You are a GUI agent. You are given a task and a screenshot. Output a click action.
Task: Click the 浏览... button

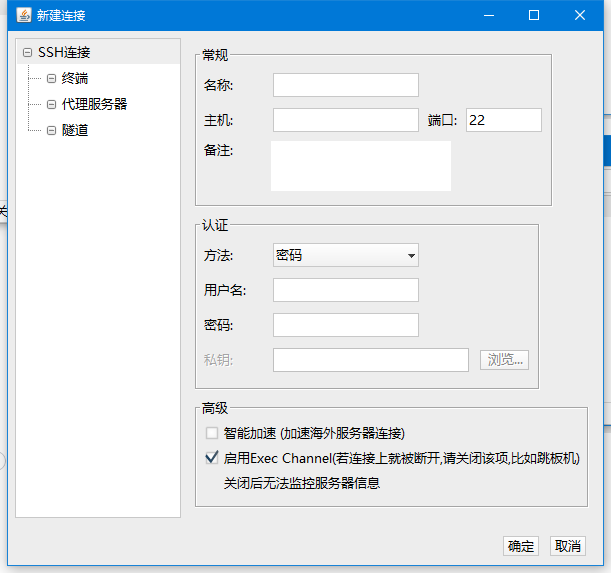pyautogui.click(x=504, y=360)
